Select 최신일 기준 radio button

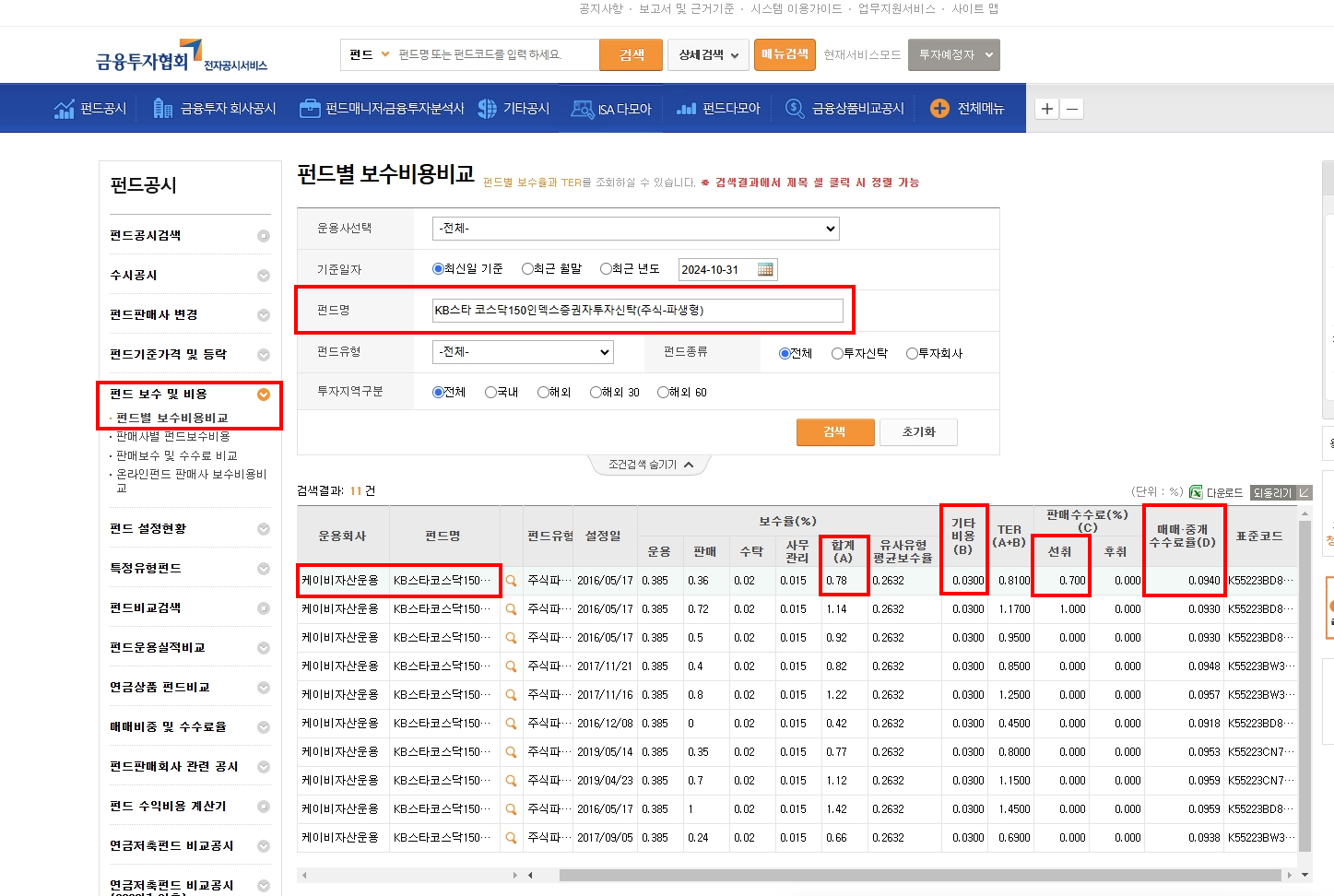click(438, 269)
